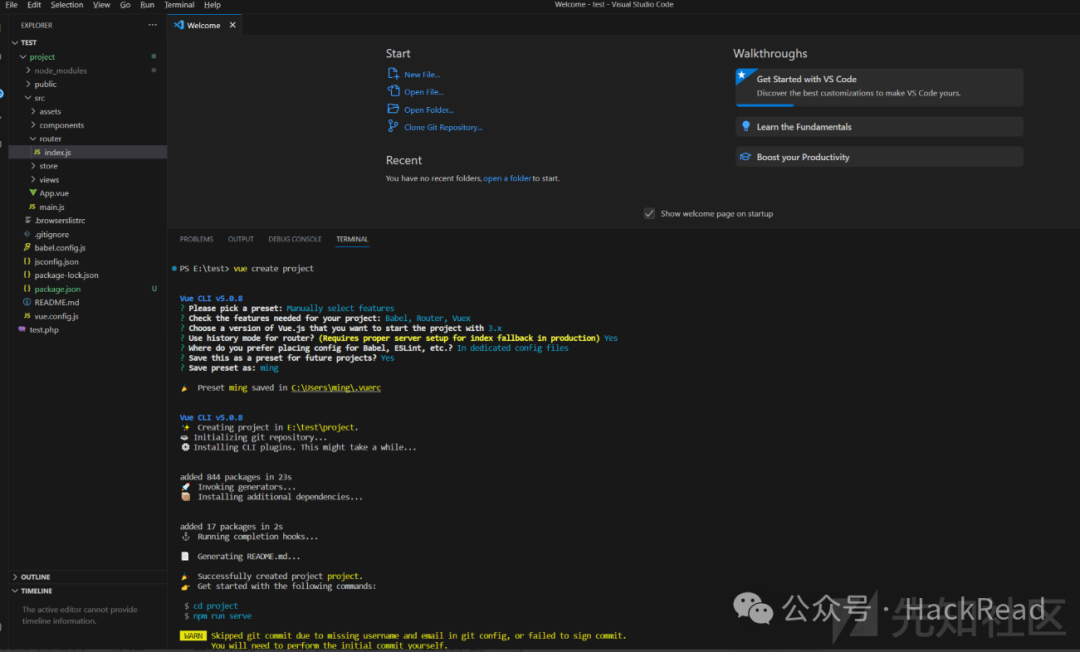1080x652 pixels.
Task: Expand the components folder
Action: click(32, 125)
